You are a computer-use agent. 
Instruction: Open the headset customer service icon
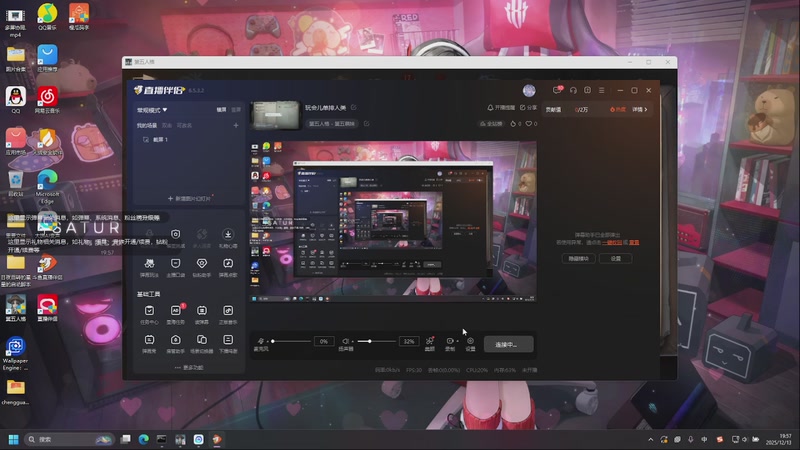[573, 90]
